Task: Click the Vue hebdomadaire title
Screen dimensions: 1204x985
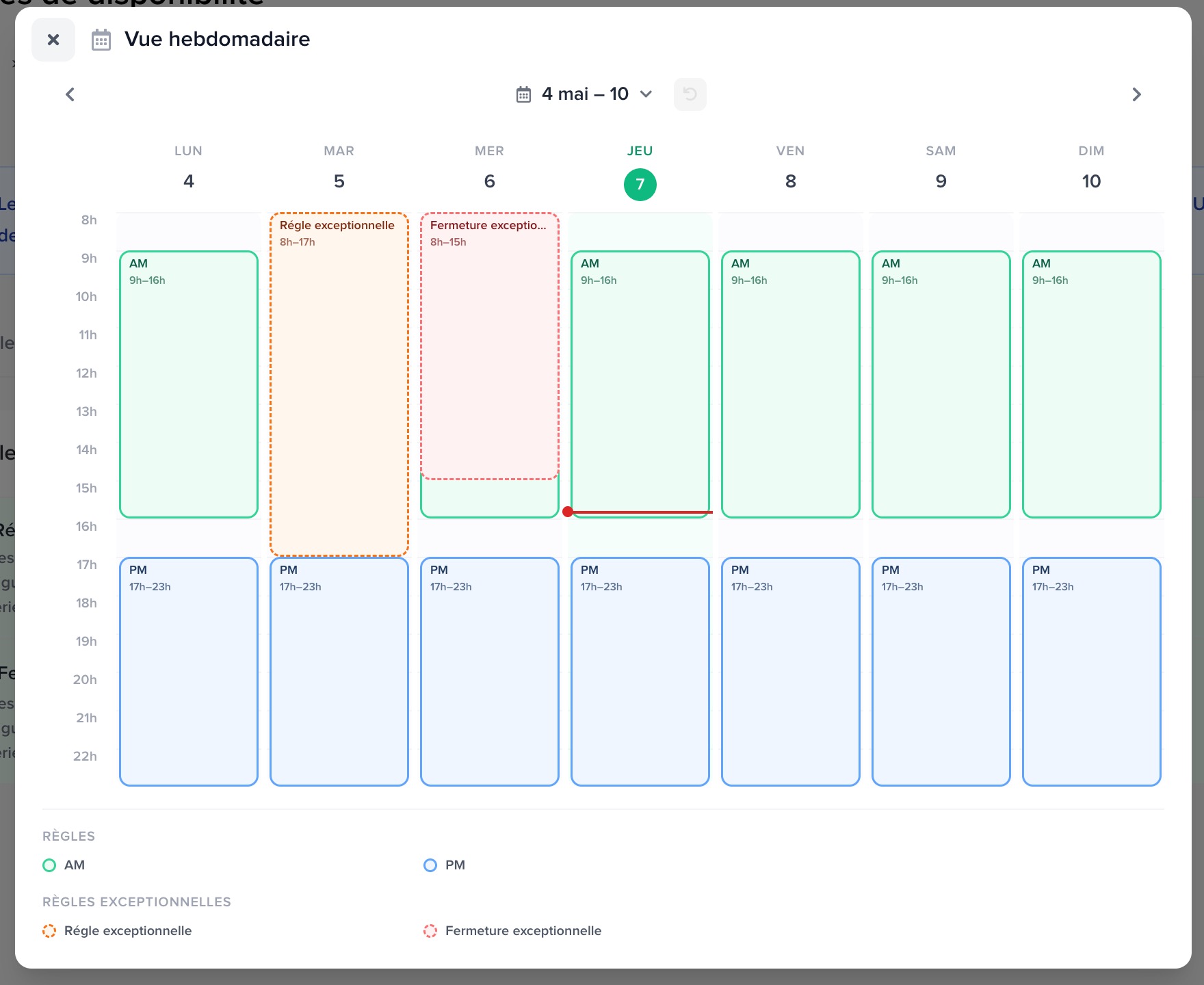Action: 217,39
